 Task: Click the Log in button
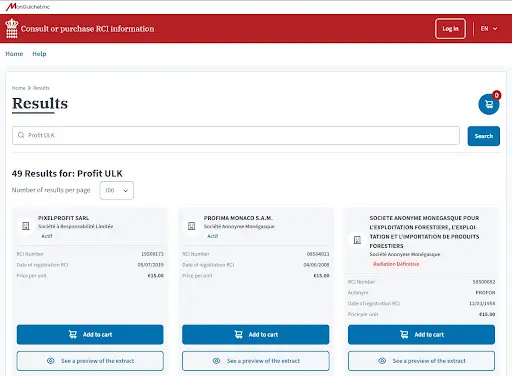click(450, 29)
